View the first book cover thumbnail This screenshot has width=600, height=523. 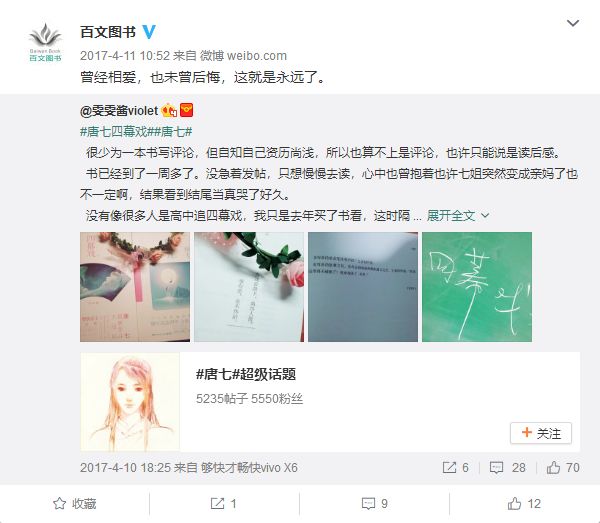pos(135,287)
